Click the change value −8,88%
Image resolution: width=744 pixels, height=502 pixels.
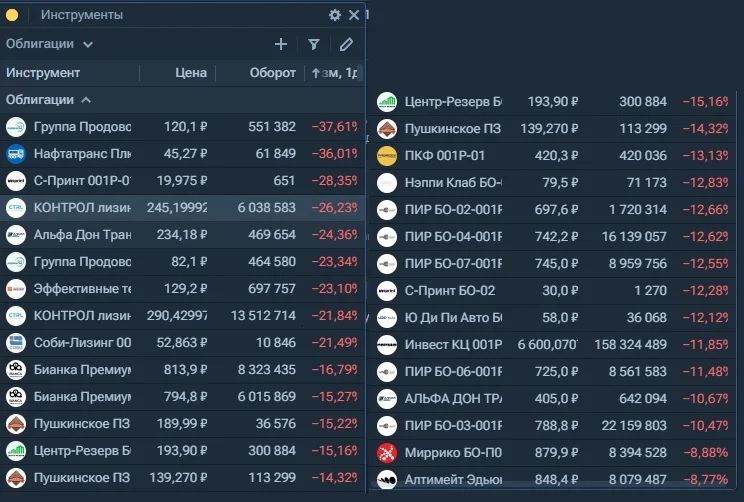(x=705, y=453)
